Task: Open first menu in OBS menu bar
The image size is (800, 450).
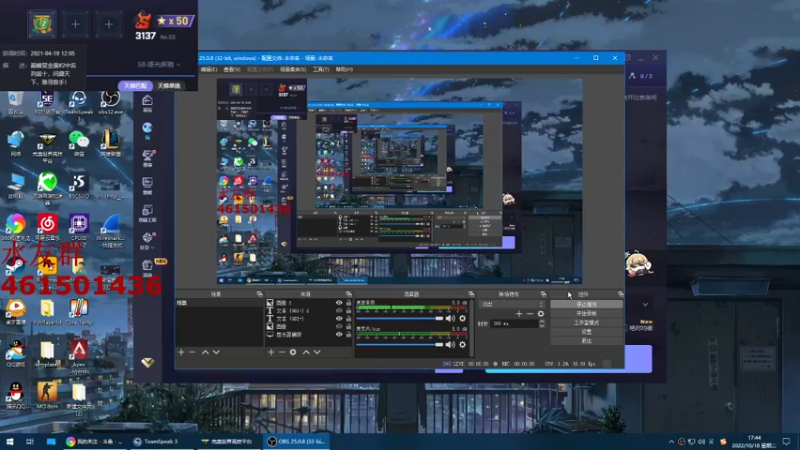Action: 209,69
